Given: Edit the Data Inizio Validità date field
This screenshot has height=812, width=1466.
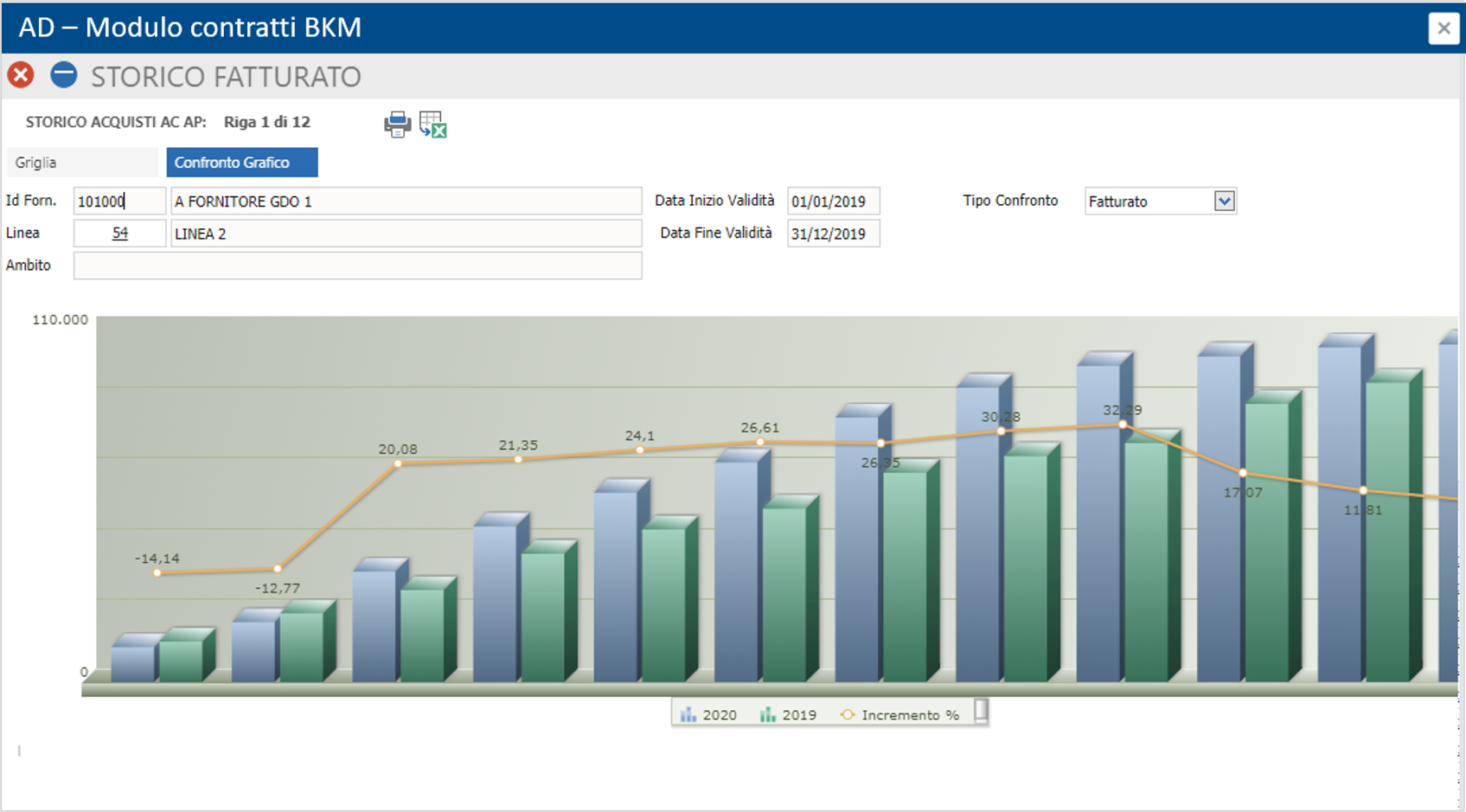Looking at the screenshot, I should [x=832, y=201].
